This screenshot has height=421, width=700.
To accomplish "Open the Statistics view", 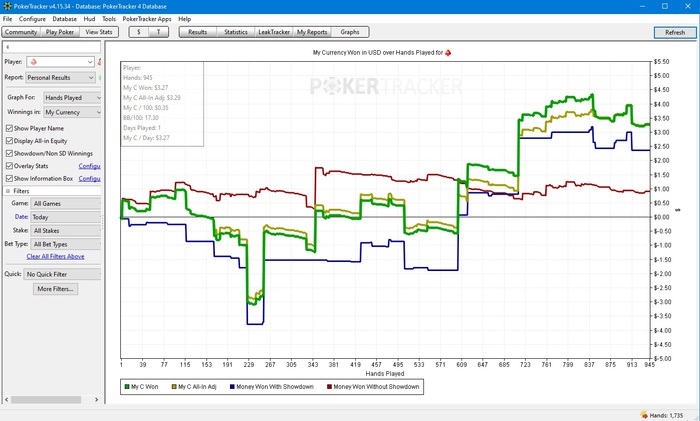I will (236, 32).
